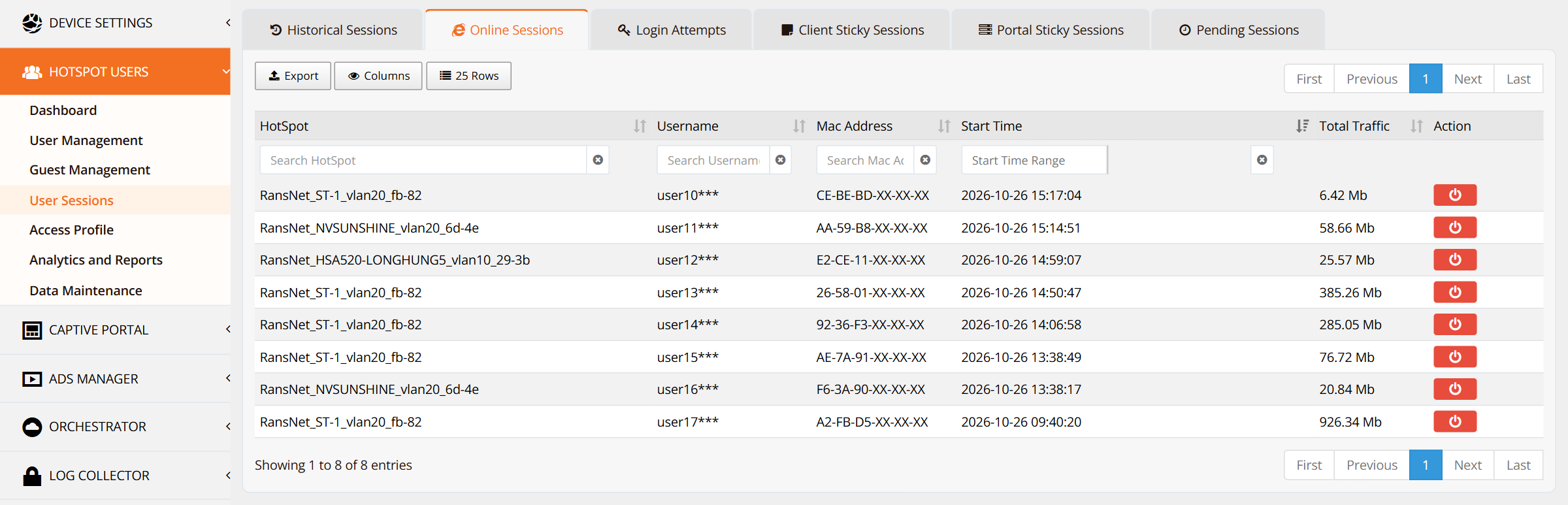Disconnect session for user11***
Image resolution: width=1568 pixels, height=505 pixels.
coord(1455,227)
